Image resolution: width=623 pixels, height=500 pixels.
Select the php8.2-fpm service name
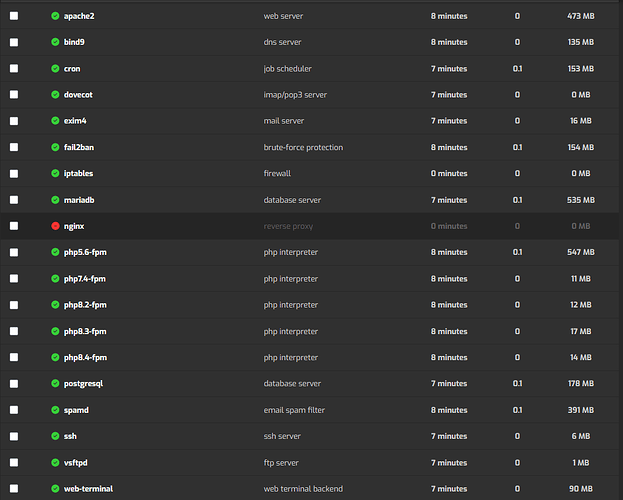[84, 305]
